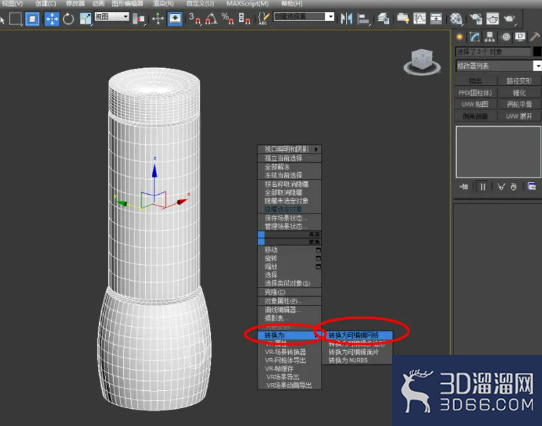Activate the Select and Move tool
Screen dimensions: 542x426
click(x=52, y=19)
